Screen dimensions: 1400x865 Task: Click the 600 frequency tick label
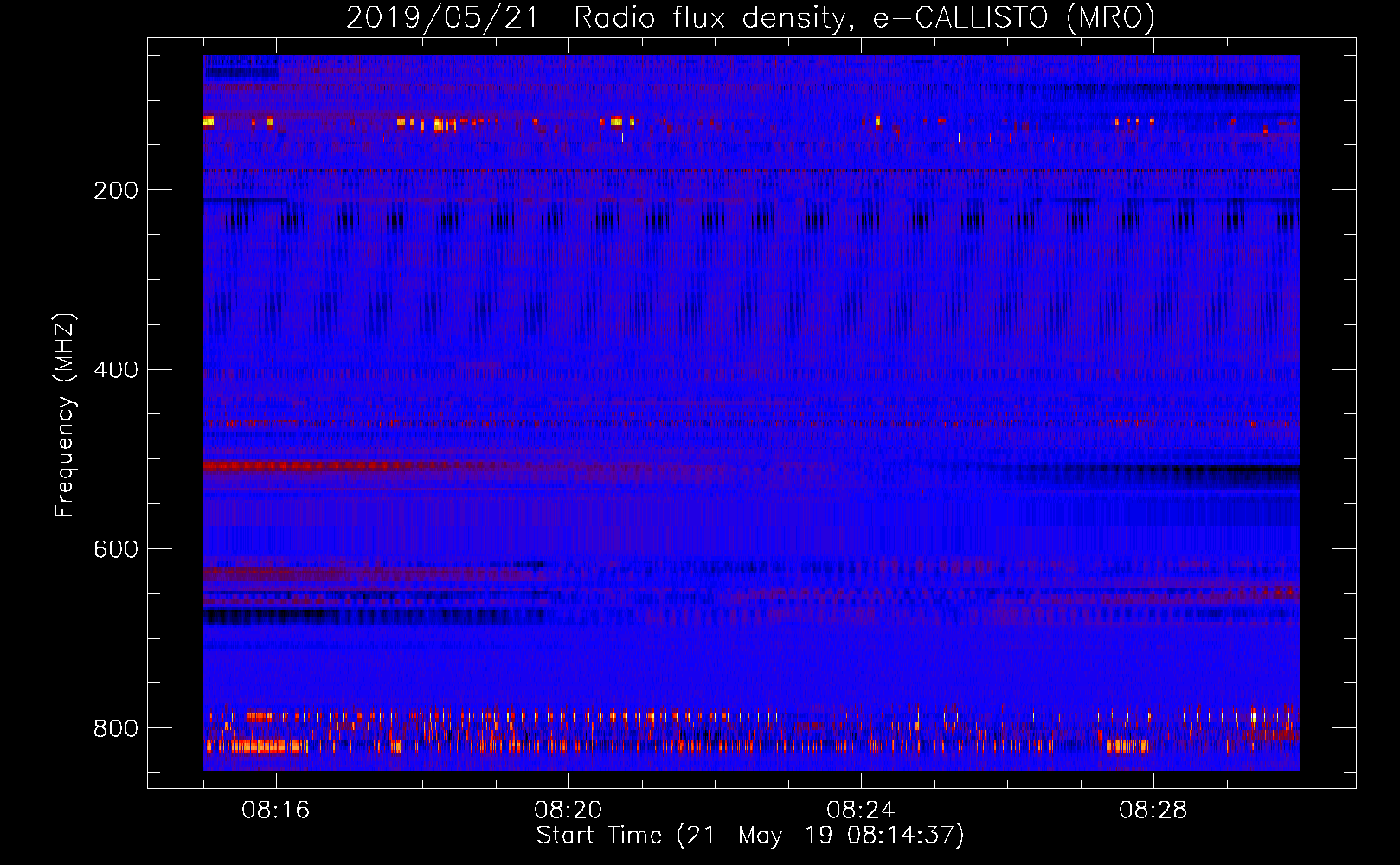click(x=116, y=549)
